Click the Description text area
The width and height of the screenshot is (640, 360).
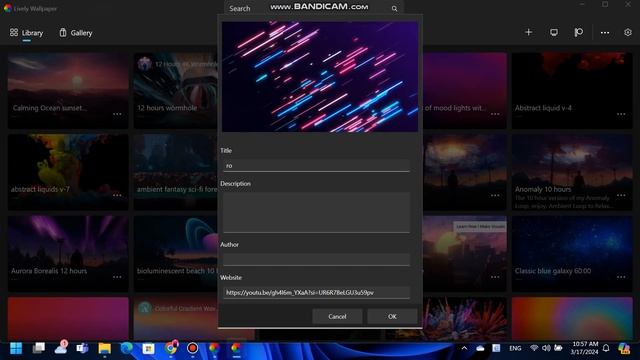pyautogui.click(x=316, y=213)
